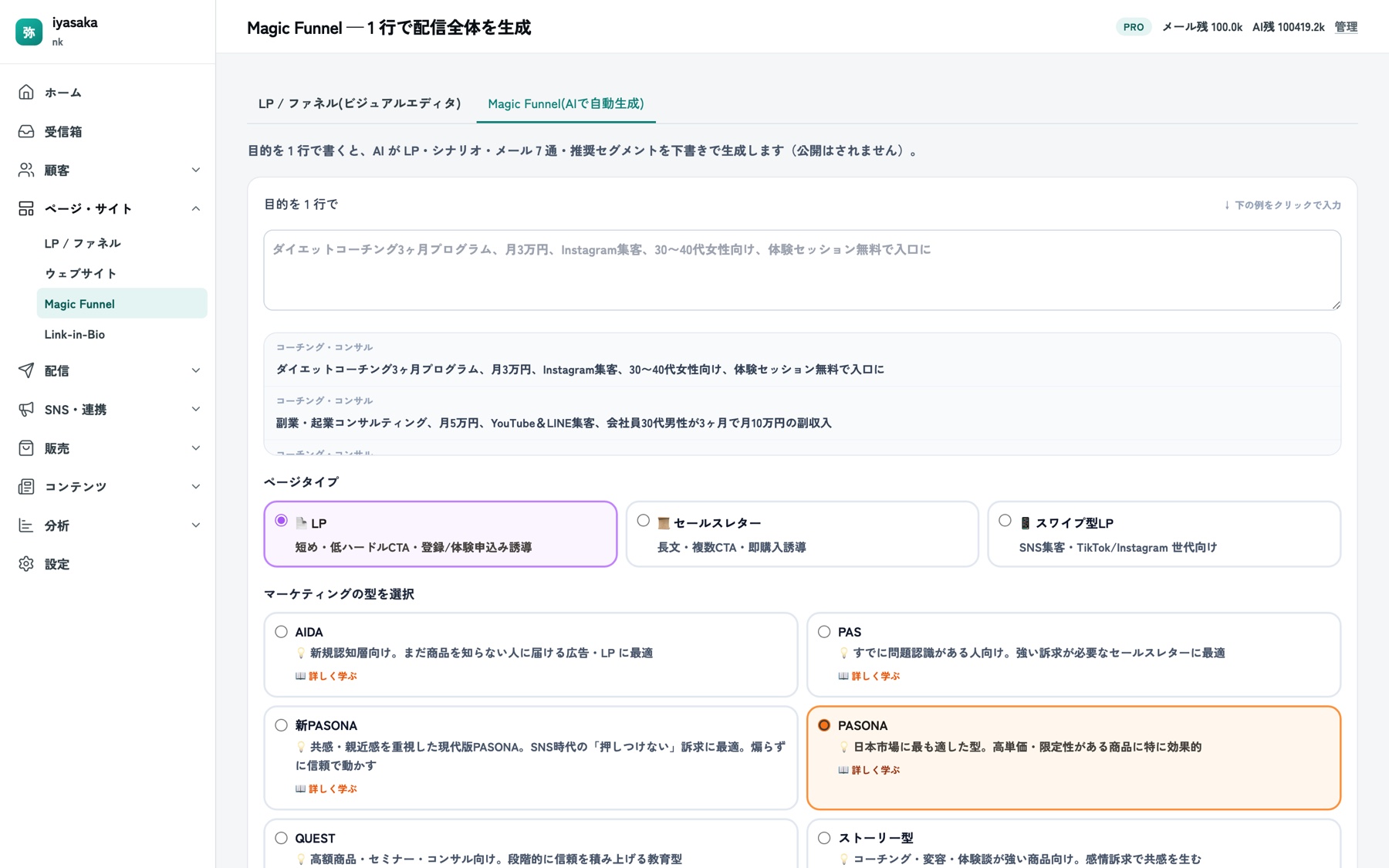Collapse the ページ・サイト section chevron

tap(196, 208)
